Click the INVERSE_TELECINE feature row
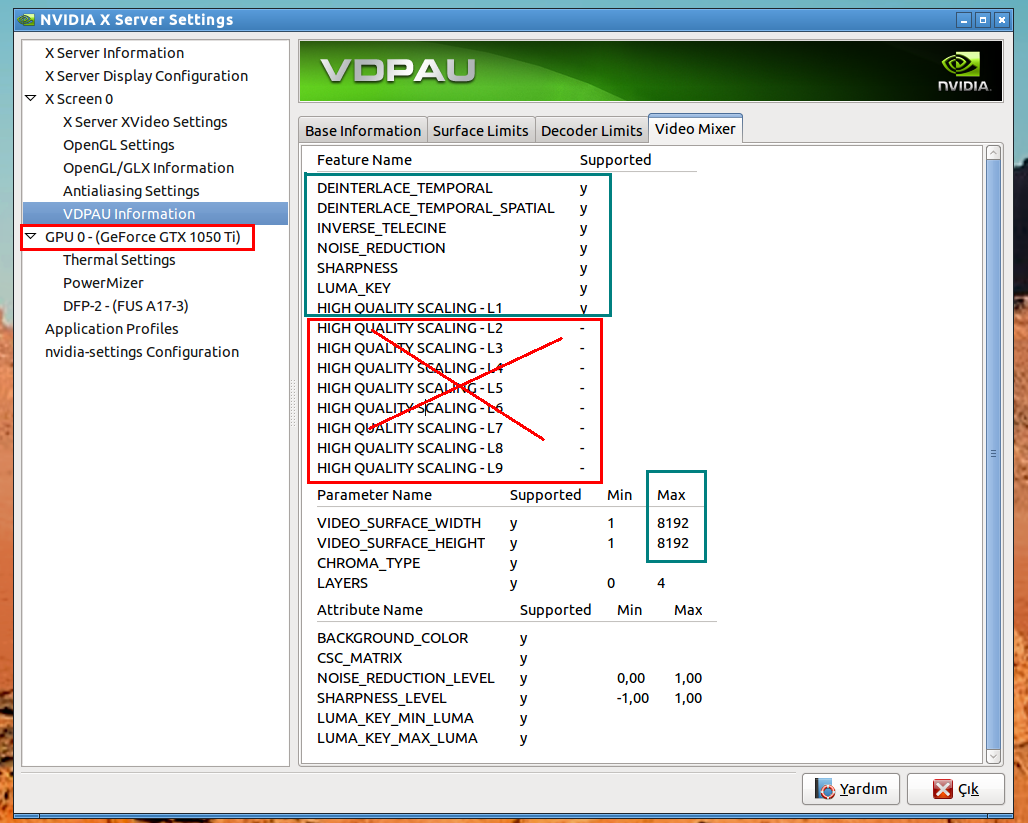Viewport: 1028px width, 823px height. click(452, 228)
